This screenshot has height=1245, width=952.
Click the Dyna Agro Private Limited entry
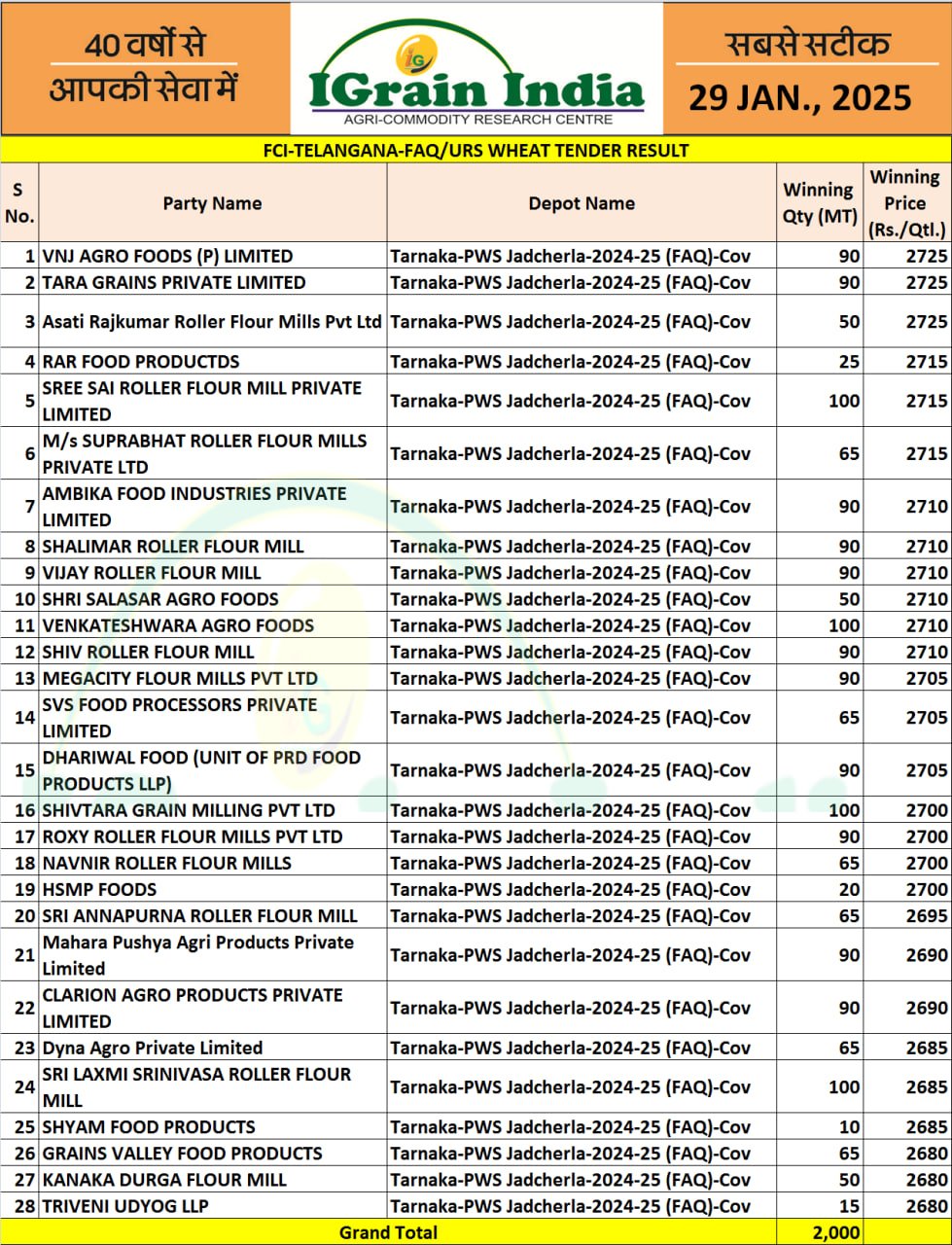click(153, 1048)
